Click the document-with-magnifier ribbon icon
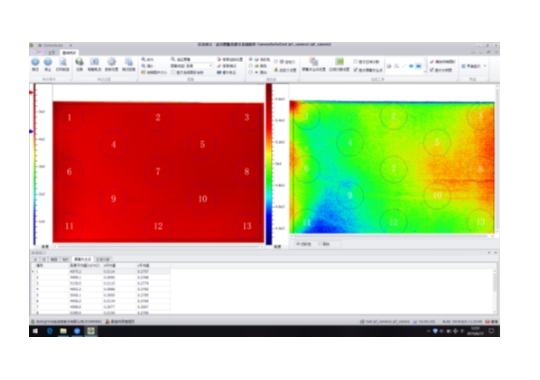 coord(63,62)
